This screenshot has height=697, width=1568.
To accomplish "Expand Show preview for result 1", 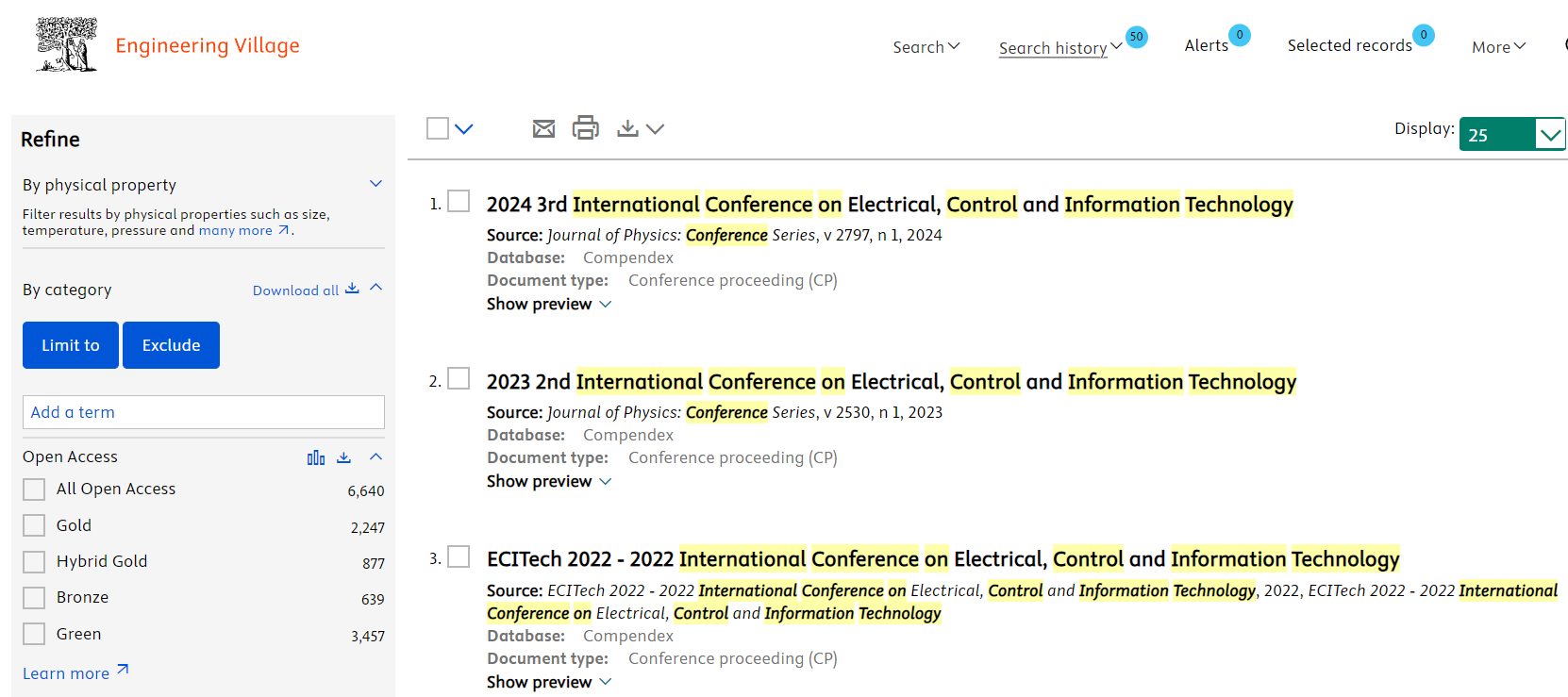I will (549, 304).
